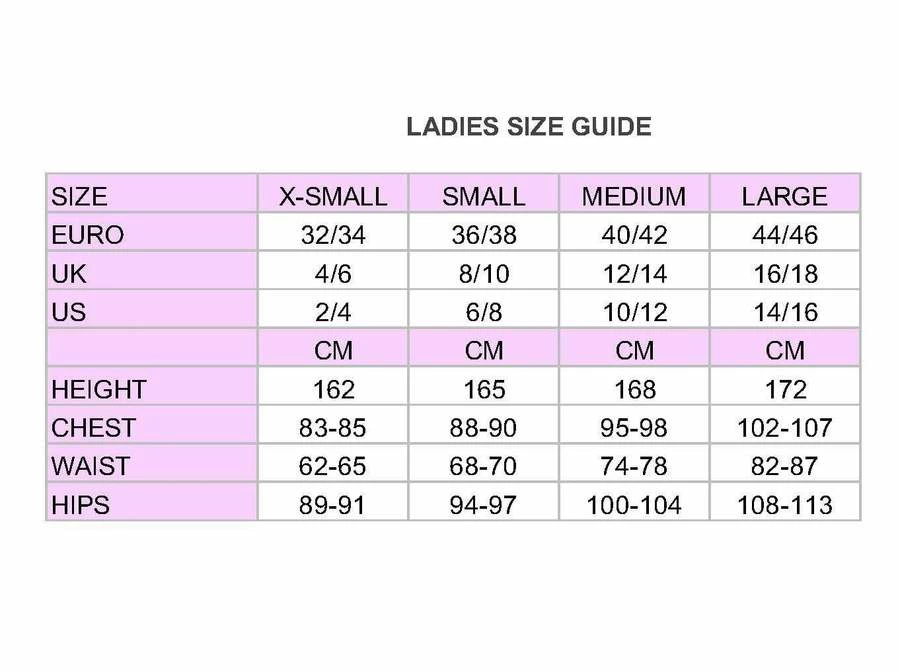Click the MEDIUM column header
The image size is (900, 672).
pos(634,196)
